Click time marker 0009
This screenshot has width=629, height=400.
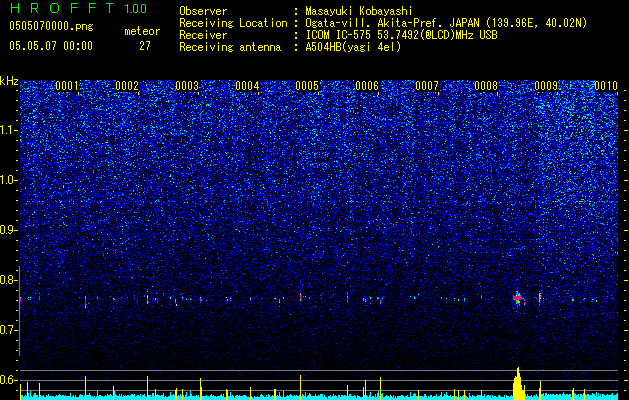tap(546, 86)
